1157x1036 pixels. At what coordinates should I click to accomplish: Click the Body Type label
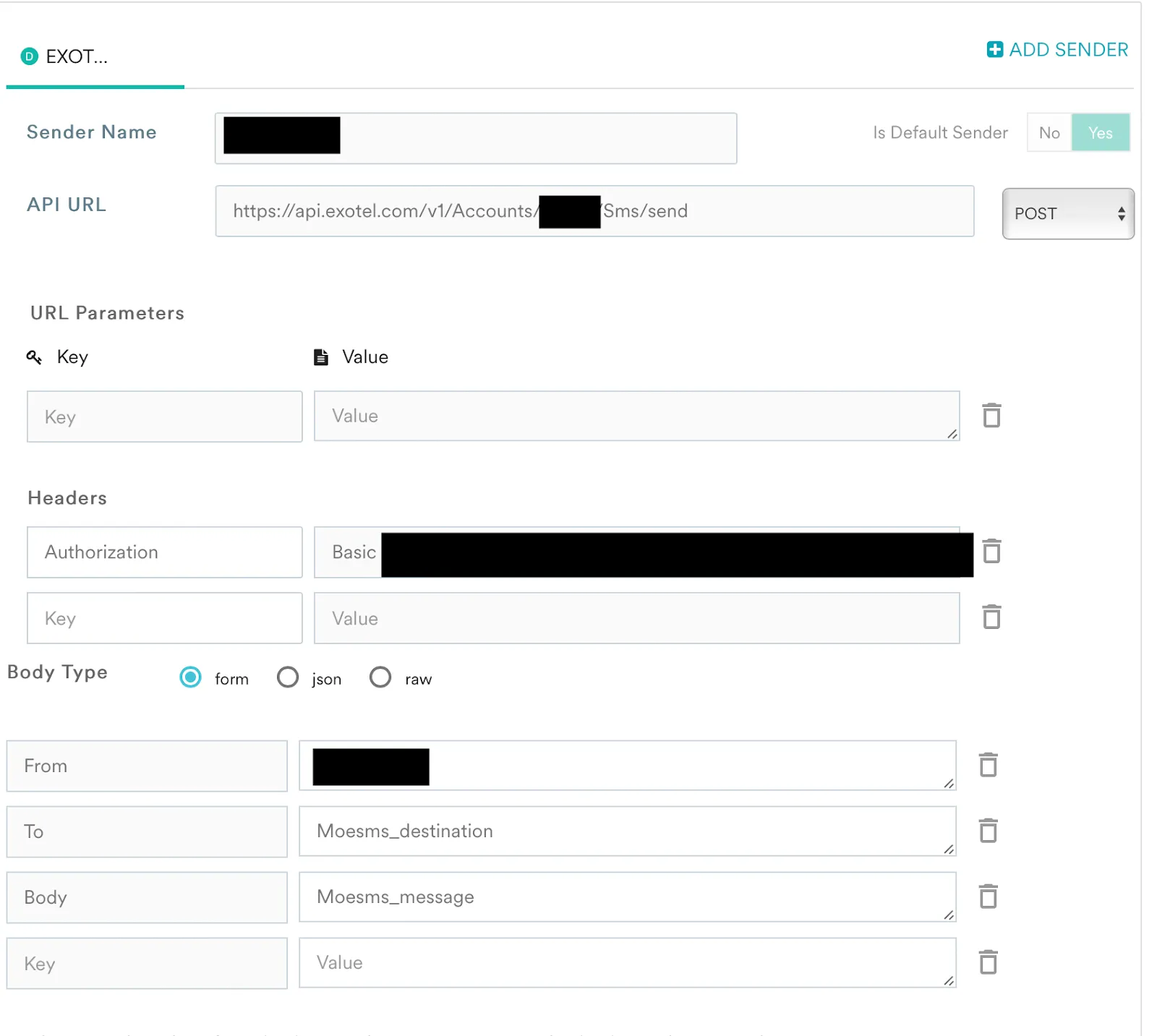[x=57, y=672]
